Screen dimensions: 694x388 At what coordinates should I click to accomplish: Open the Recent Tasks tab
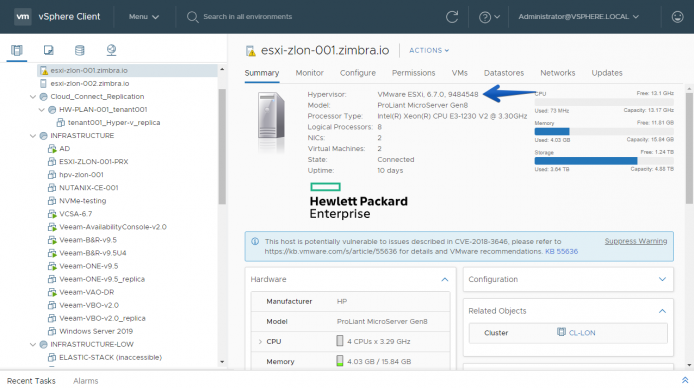point(31,380)
